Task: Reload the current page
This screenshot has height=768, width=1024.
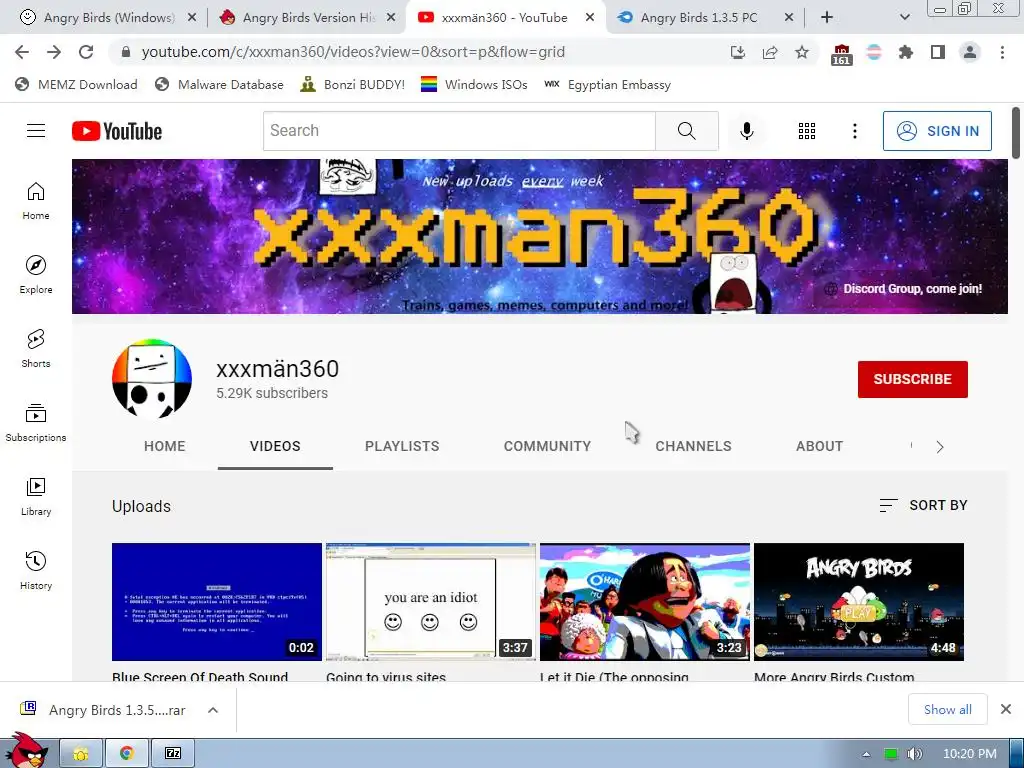Action: coord(86,52)
